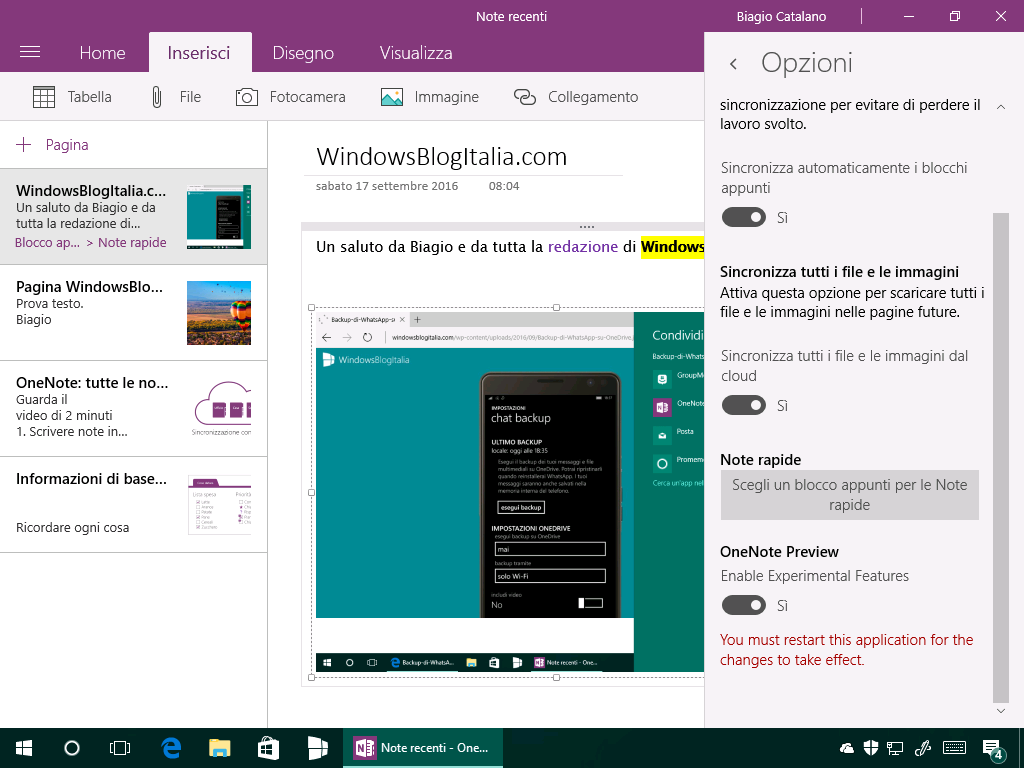The width and height of the screenshot is (1024, 768).
Task: Click the note title WindowsBlogItalia.com
Action: tap(441, 157)
